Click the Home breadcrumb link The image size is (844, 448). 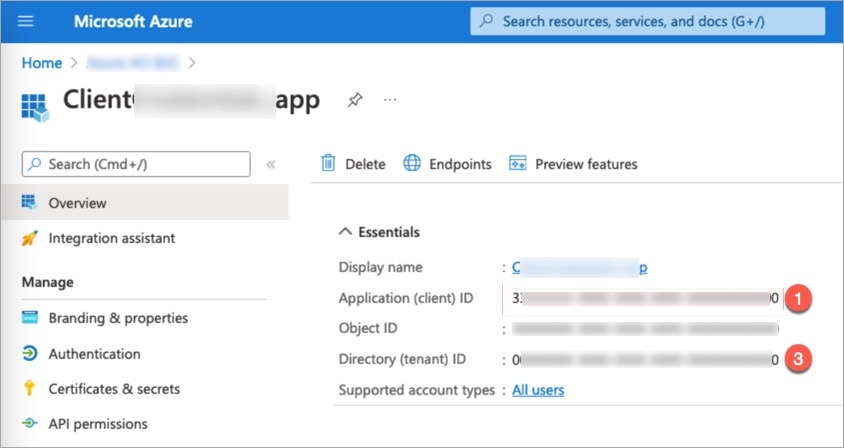(42, 63)
